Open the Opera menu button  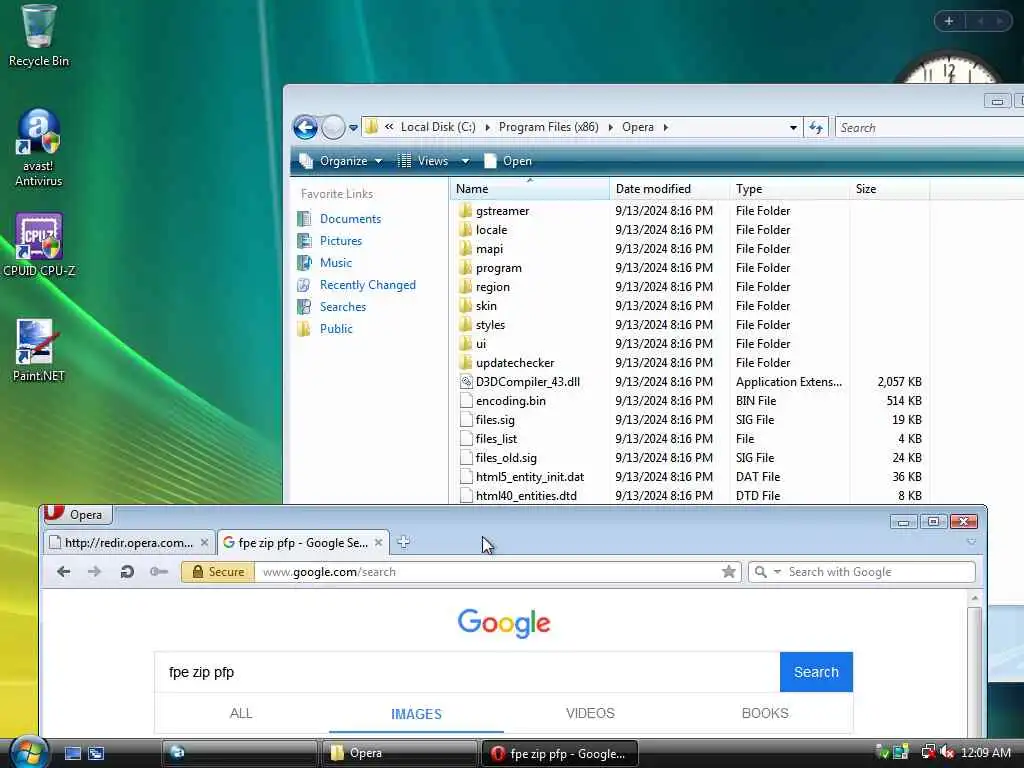click(77, 515)
